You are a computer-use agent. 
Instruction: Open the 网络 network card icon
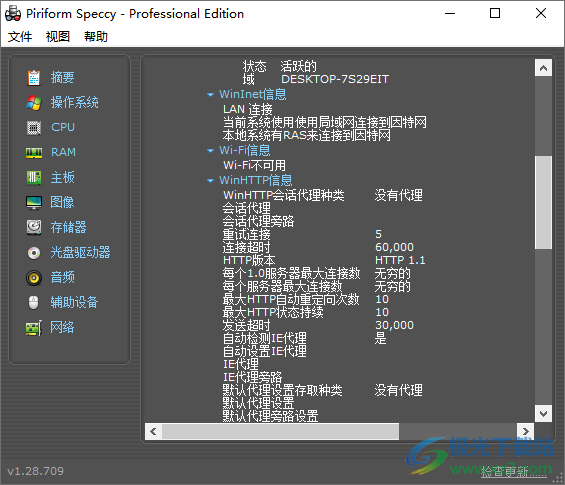coord(34,328)
